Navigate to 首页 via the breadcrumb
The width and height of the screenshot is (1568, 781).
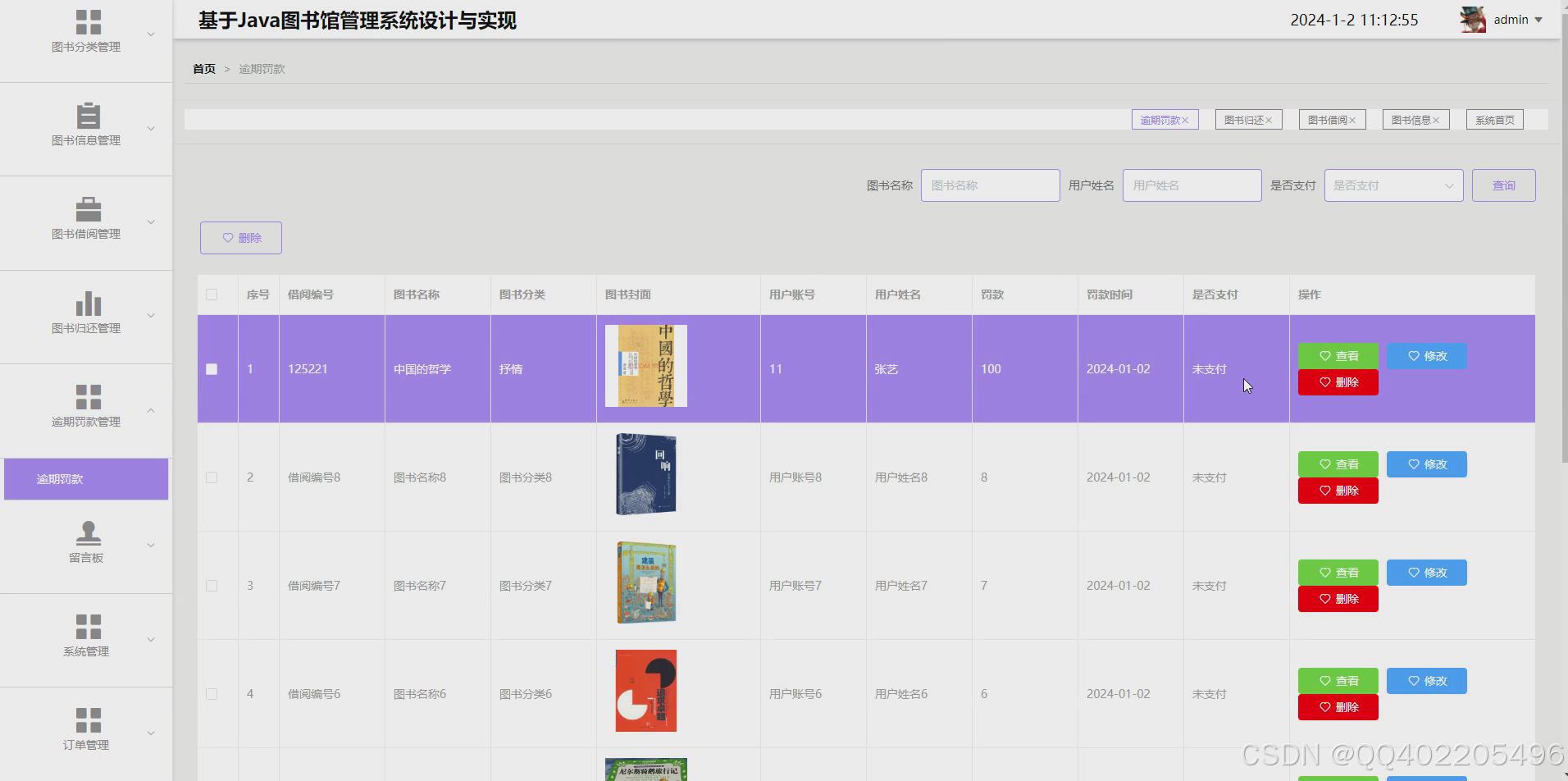click(x=204, y=69)
